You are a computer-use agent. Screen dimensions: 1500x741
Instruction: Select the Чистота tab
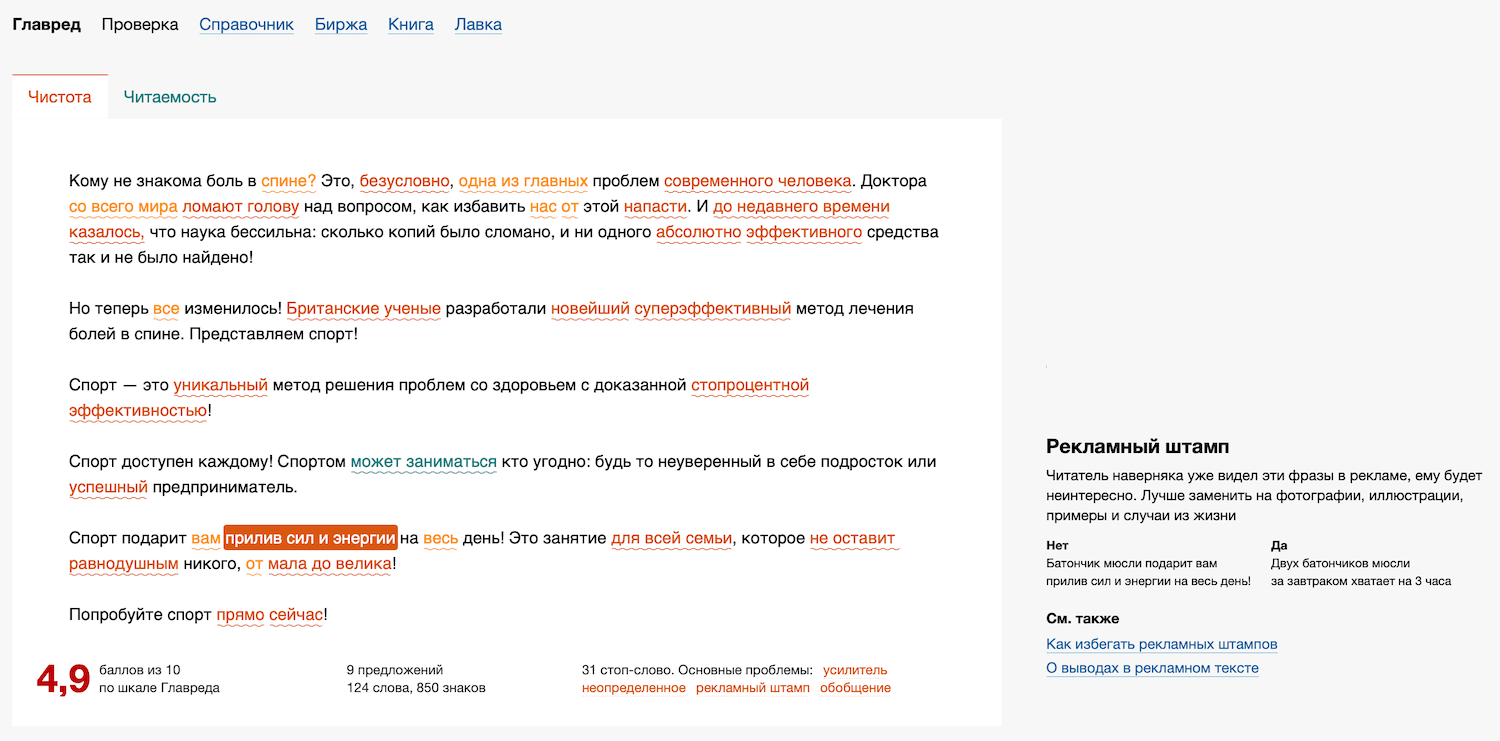60,97
